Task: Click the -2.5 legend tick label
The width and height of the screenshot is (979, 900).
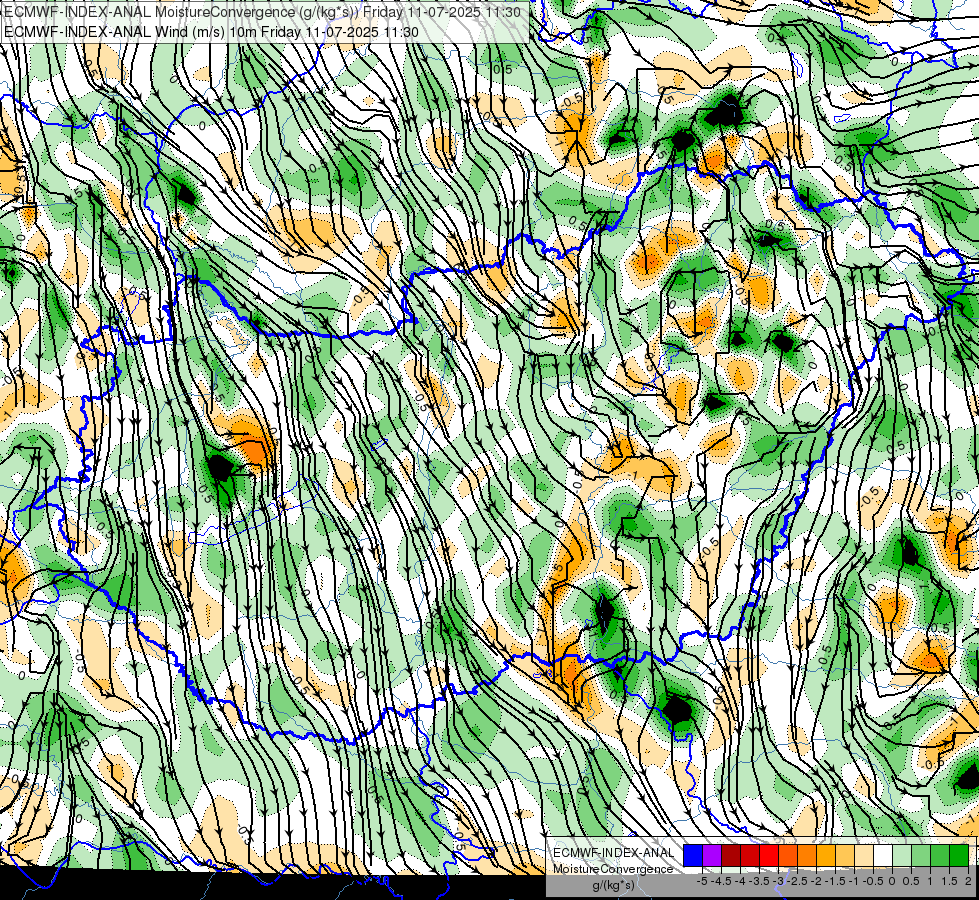Action: coord(797,881)
